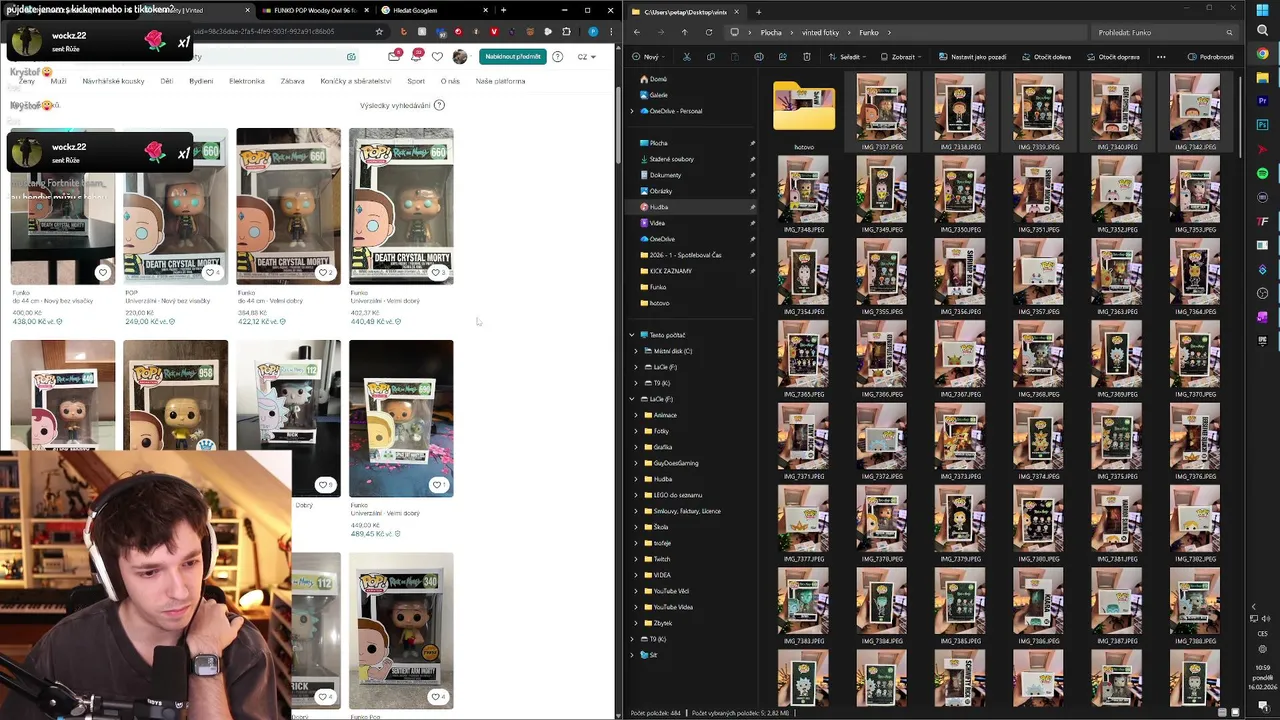Viewport: 1280px width, 720px height.
Task: Open the Zábava category menu
Action: coord(292,81)
